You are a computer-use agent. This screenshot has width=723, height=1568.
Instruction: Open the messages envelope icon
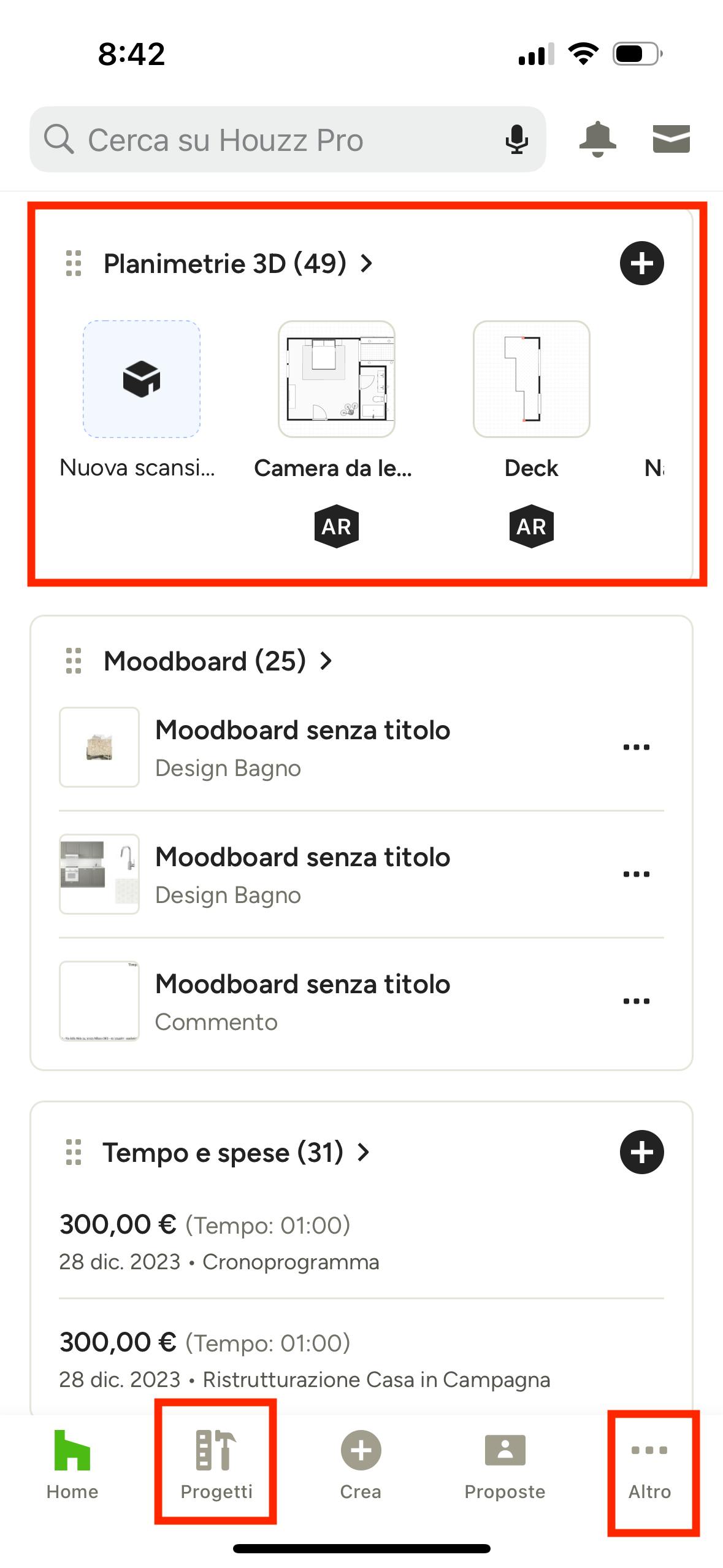point(671,139)
